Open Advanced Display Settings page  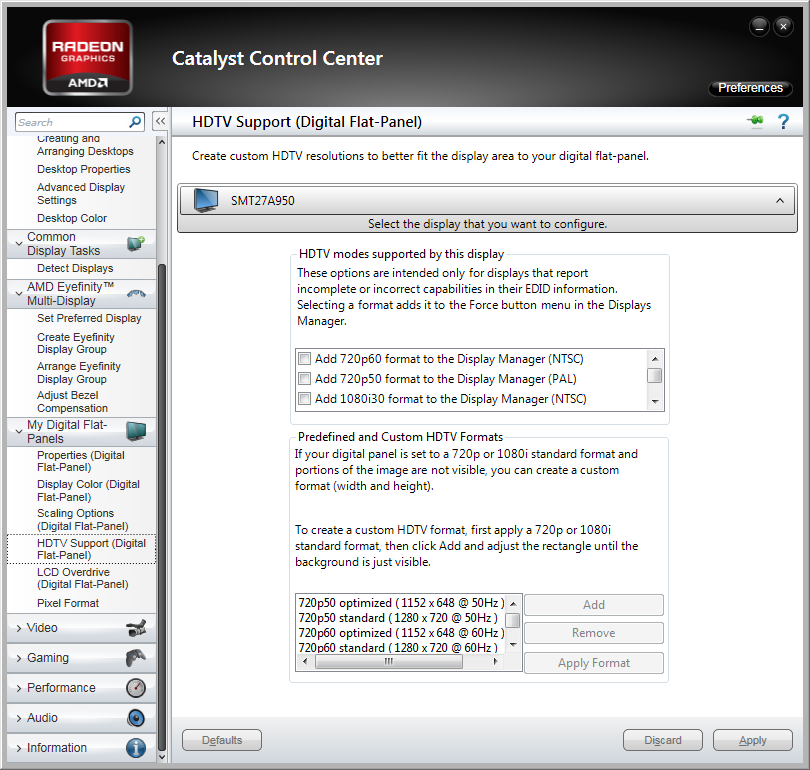click(x=81, y=194)
